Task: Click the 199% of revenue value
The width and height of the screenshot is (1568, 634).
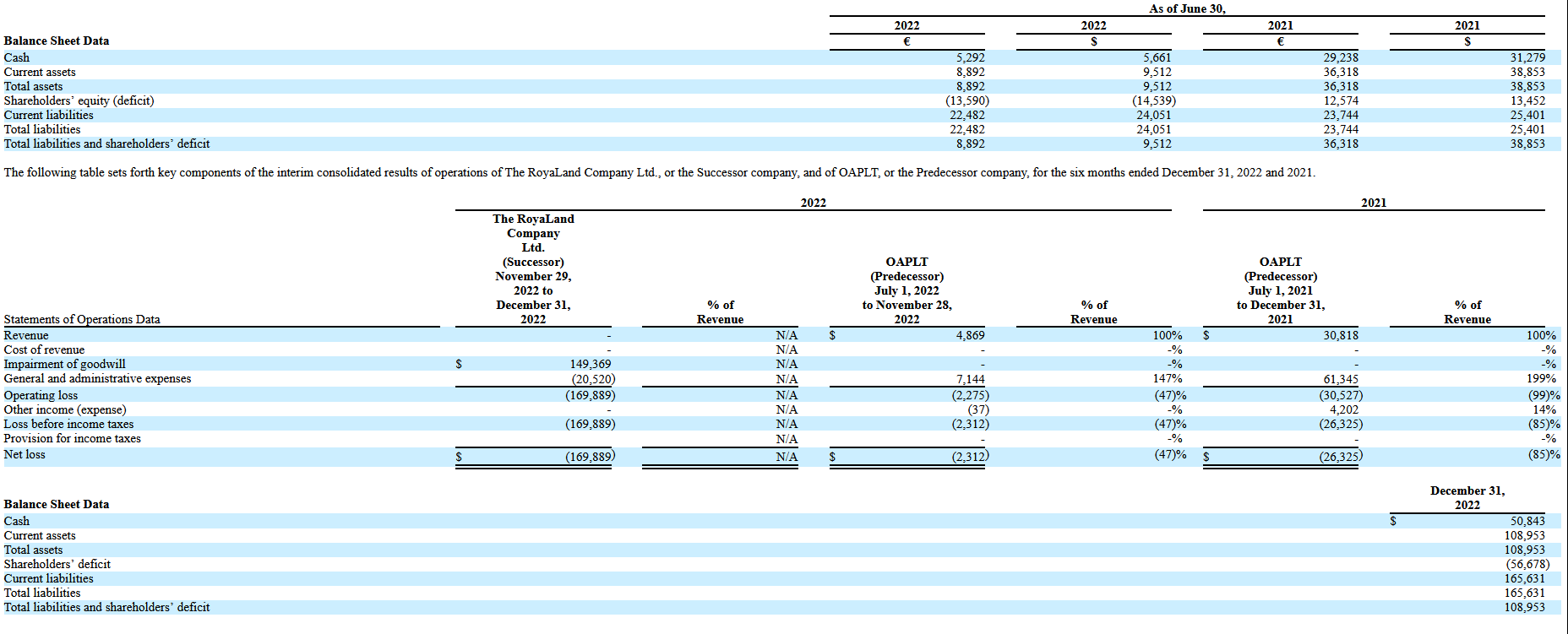Action: (x=1541, y=378)
